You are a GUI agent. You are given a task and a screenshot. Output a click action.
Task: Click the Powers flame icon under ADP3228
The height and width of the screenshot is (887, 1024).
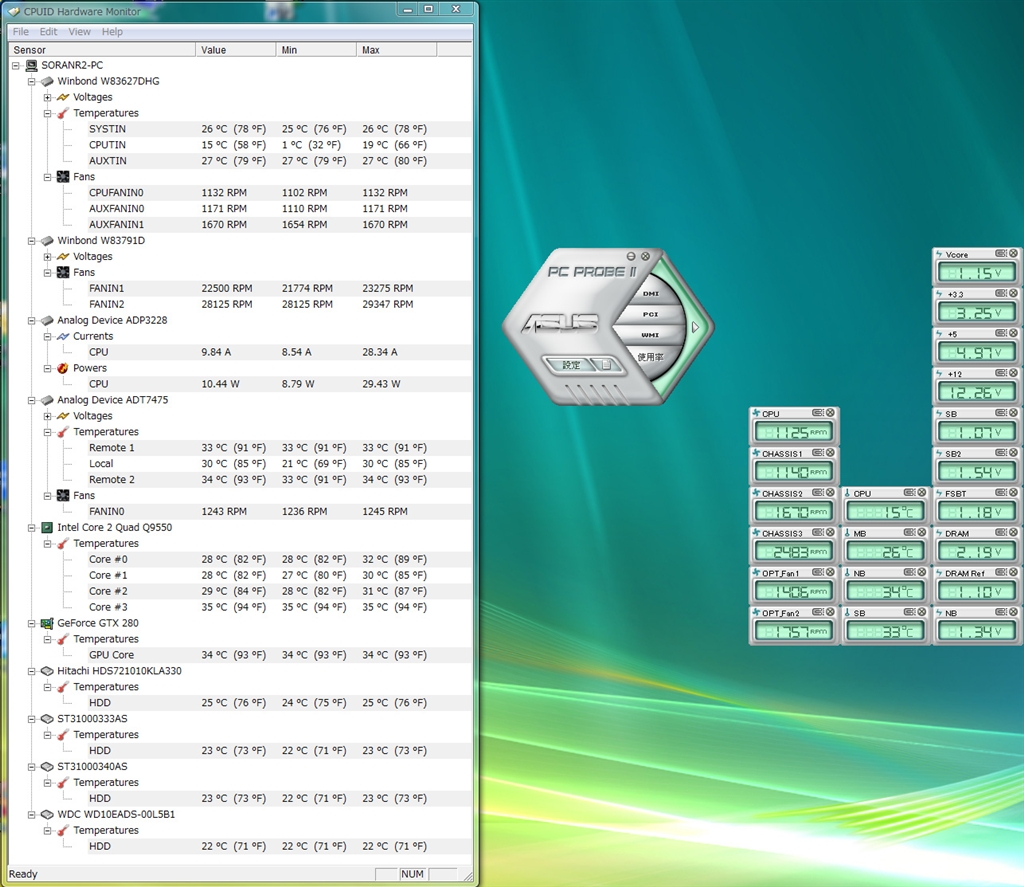pos(63,368)
